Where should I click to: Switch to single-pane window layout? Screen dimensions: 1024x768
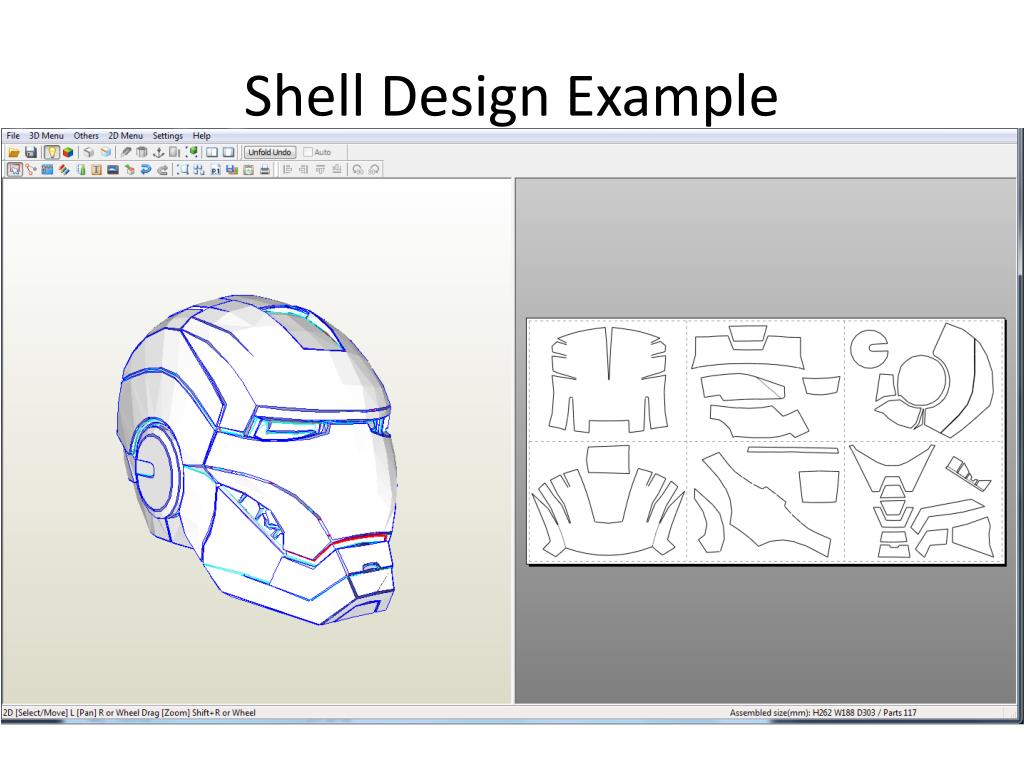229,152
